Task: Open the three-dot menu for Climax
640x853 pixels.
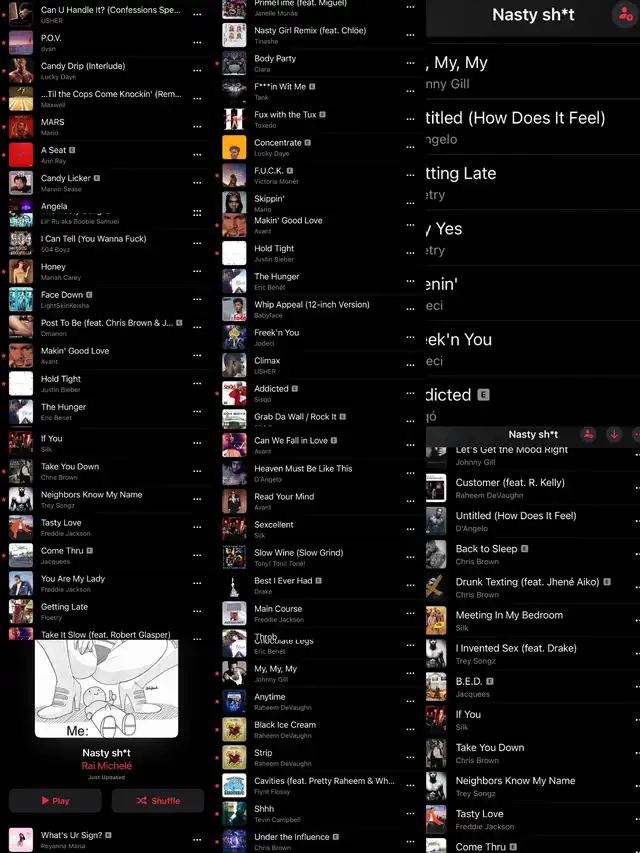Action: pyautogui.click(x=410, y=365)
